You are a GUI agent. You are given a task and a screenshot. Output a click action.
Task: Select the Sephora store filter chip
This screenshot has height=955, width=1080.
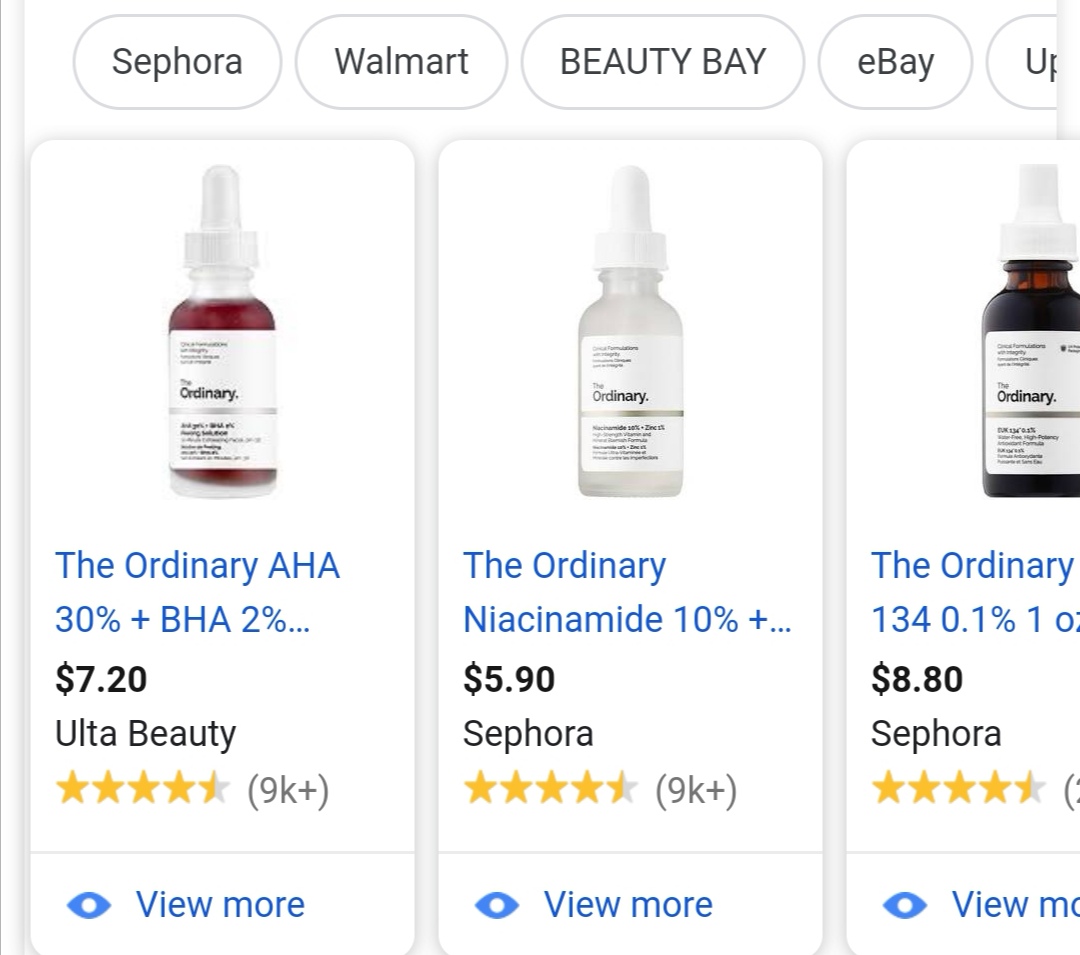tap(177, 62)
